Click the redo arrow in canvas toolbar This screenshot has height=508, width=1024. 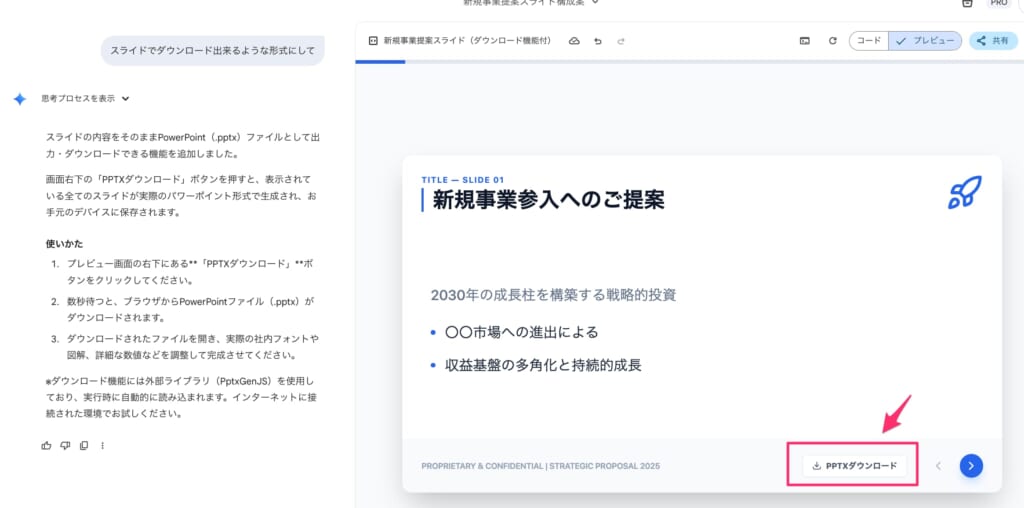621,41
